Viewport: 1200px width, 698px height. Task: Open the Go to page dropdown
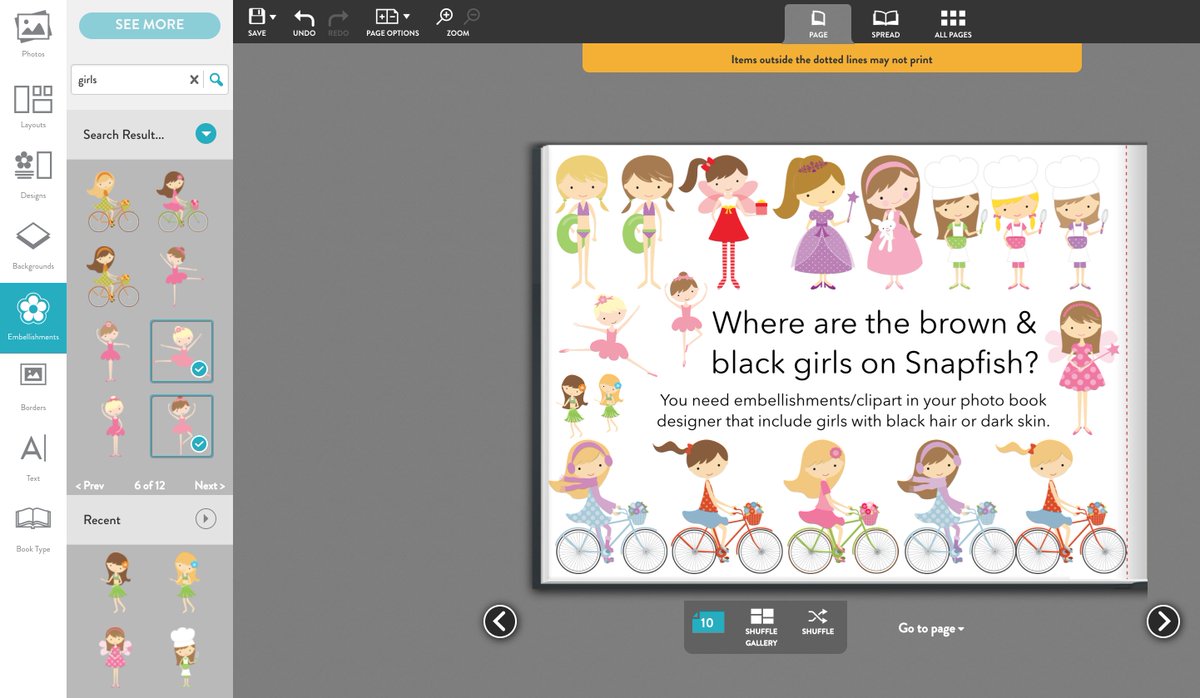[x=931, y=628]
